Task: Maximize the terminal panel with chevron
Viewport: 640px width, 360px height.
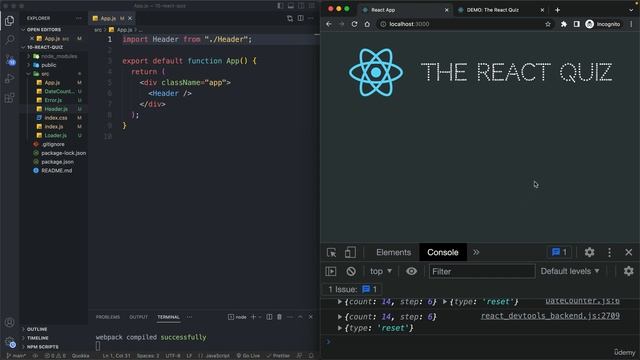Action: (300, 317)
